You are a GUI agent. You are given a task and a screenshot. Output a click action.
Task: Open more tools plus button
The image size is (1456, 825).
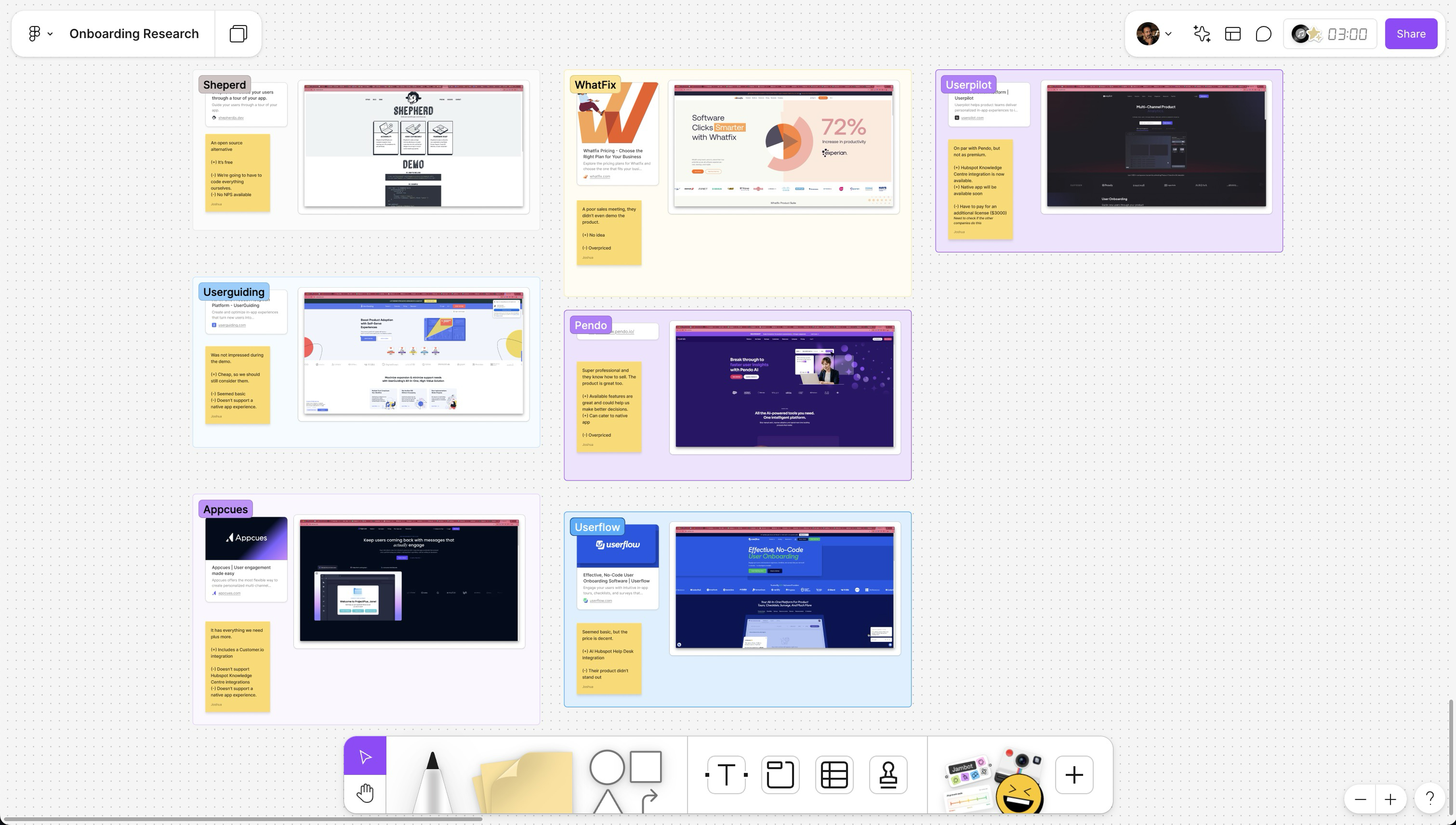1074,774
